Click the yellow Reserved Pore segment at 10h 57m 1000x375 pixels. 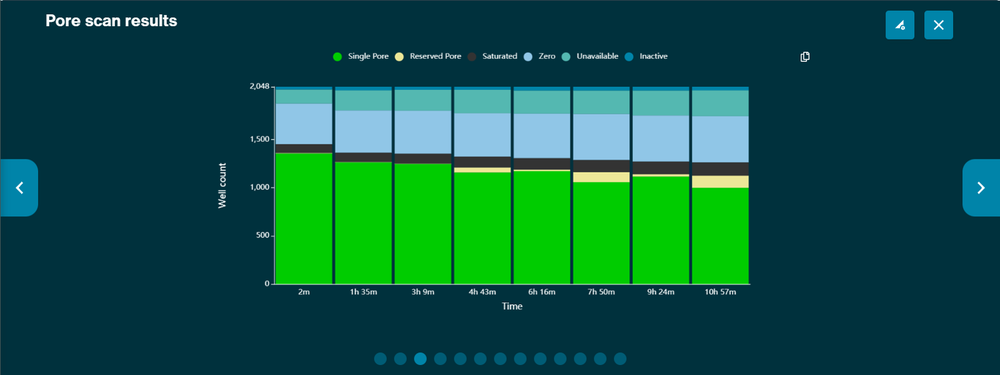[x=720, y=182]
